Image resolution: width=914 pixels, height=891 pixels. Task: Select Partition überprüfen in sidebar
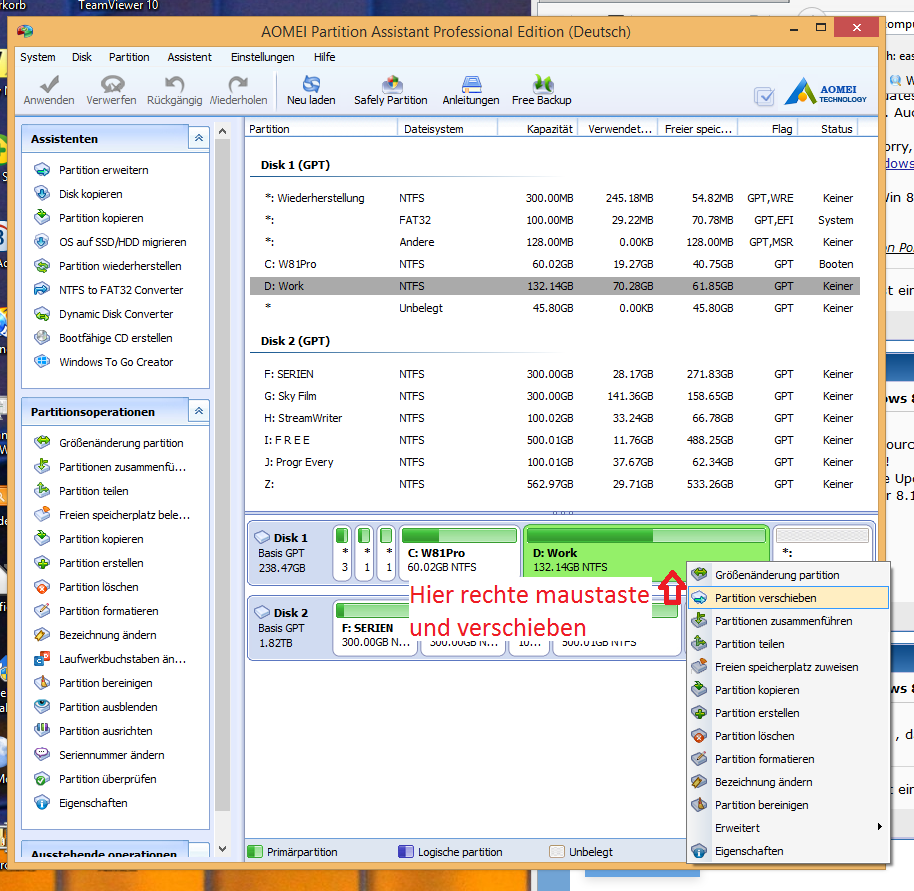point(107,779)
